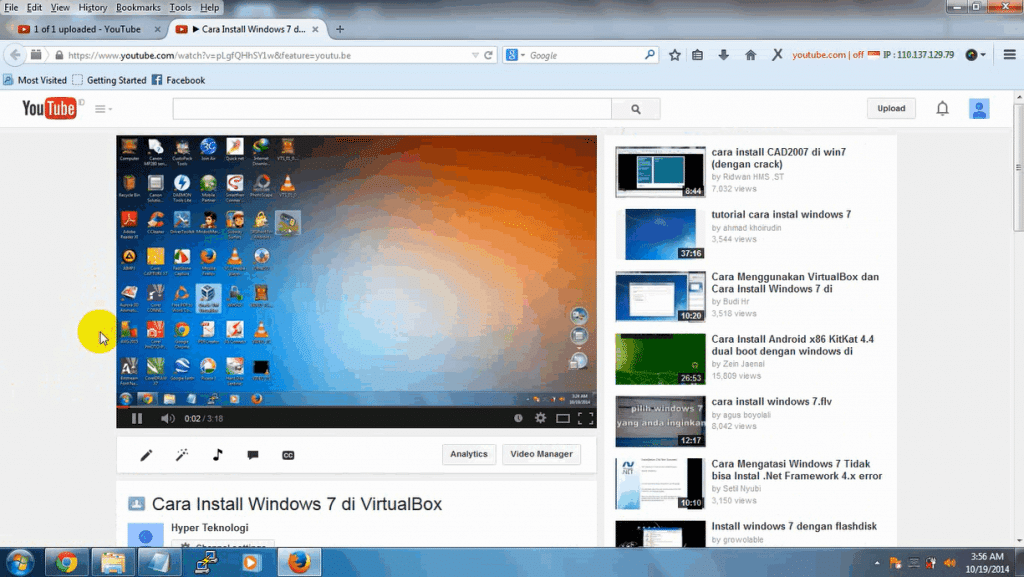Image resolution: width=1024 pixels, height=577 pixels.
Task: Open 'tutorial cara instal windows 7' thumbnail
Action: coord(660,234)
